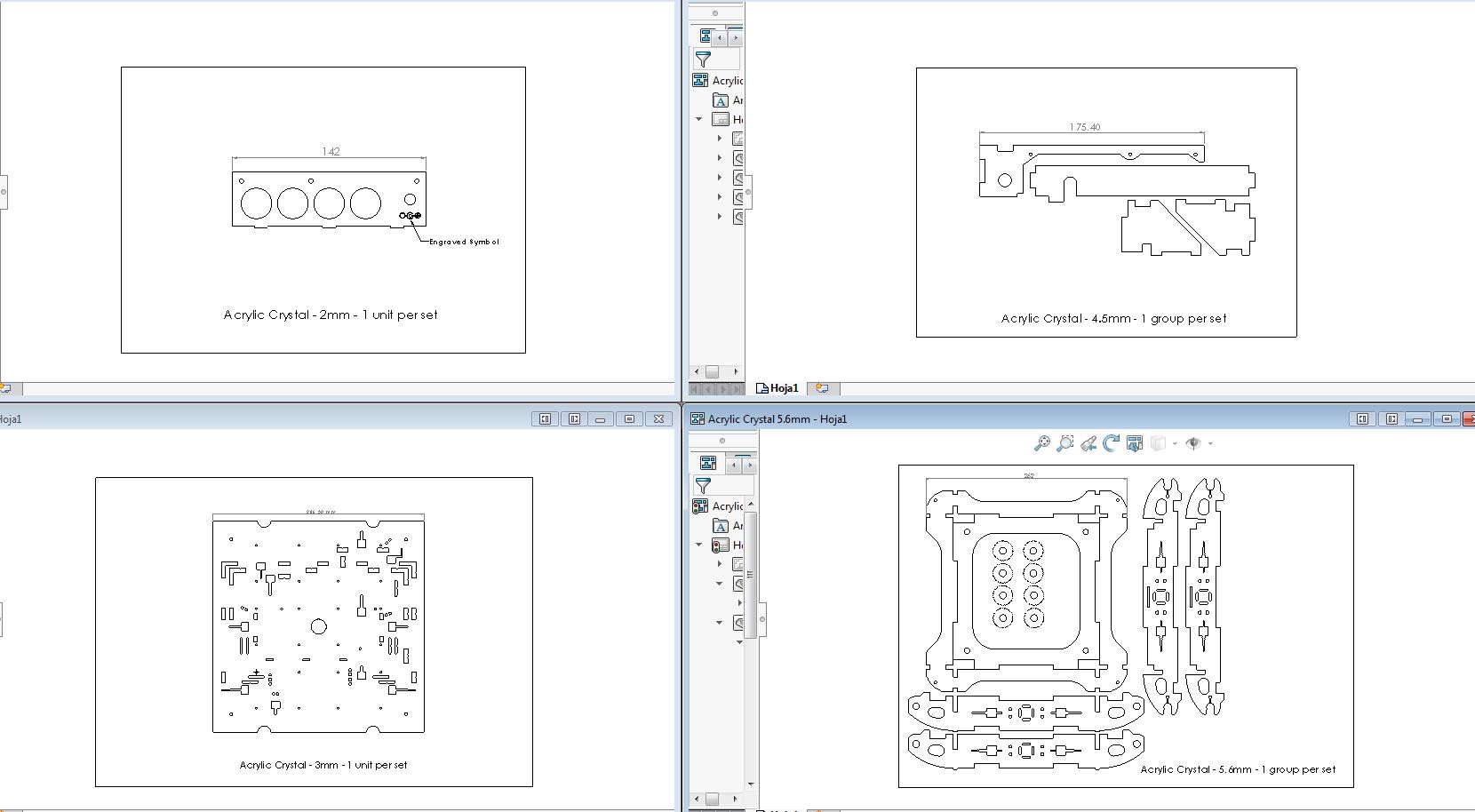Click the Previous View icon
The width and height of the screenshot is (1475, 812).
coord(1088,443)
